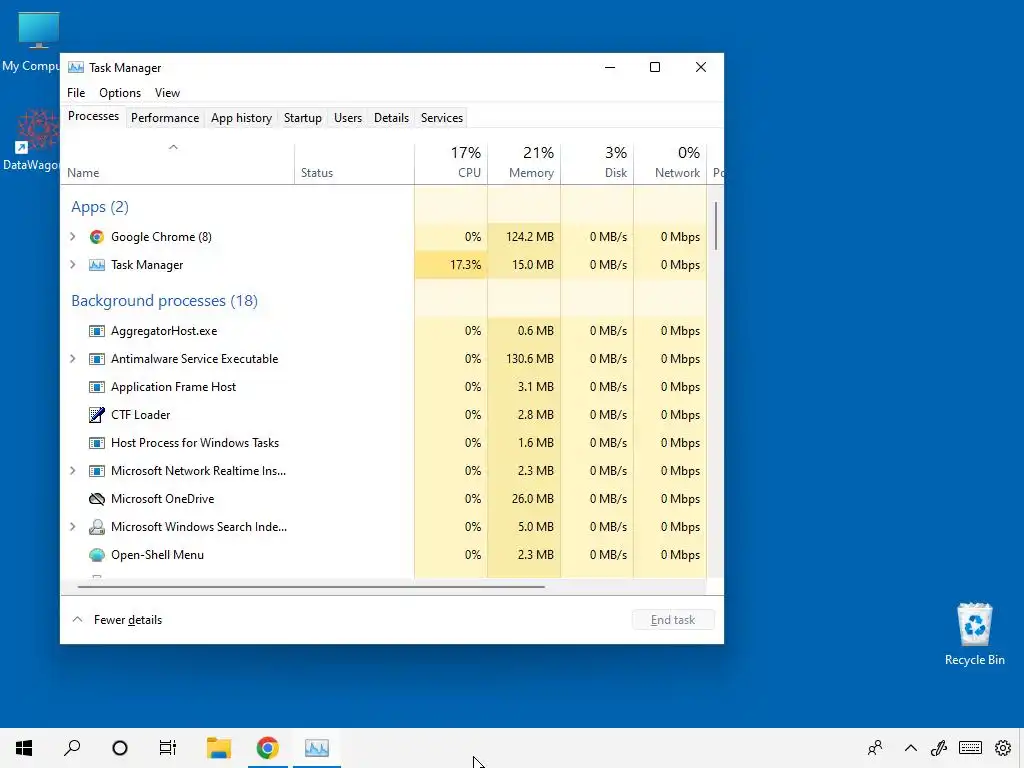Open taskbar Search magnifier
The image size is (1024, 768).
tap(72, 748)
